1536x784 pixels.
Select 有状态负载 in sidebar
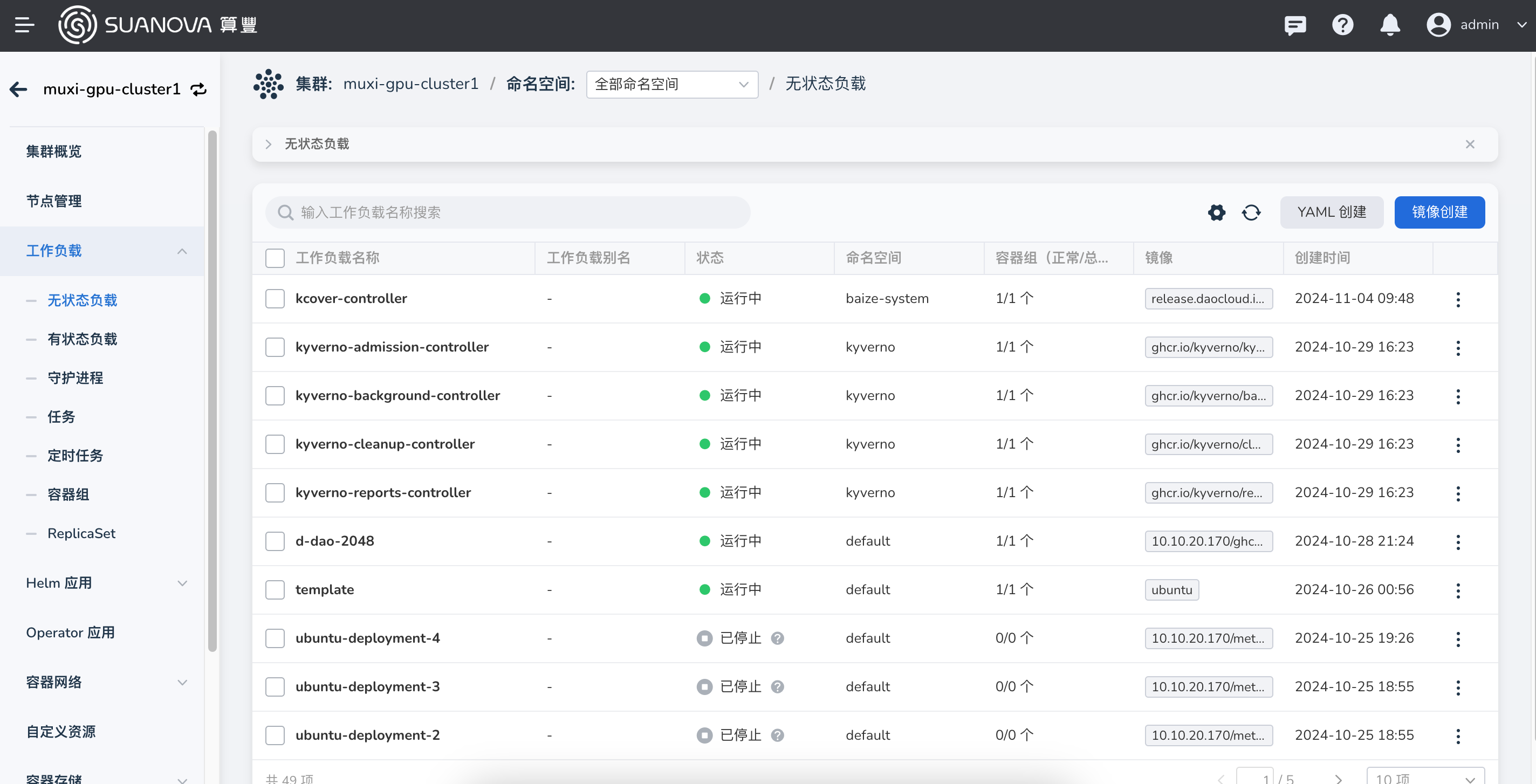[83, 339]
